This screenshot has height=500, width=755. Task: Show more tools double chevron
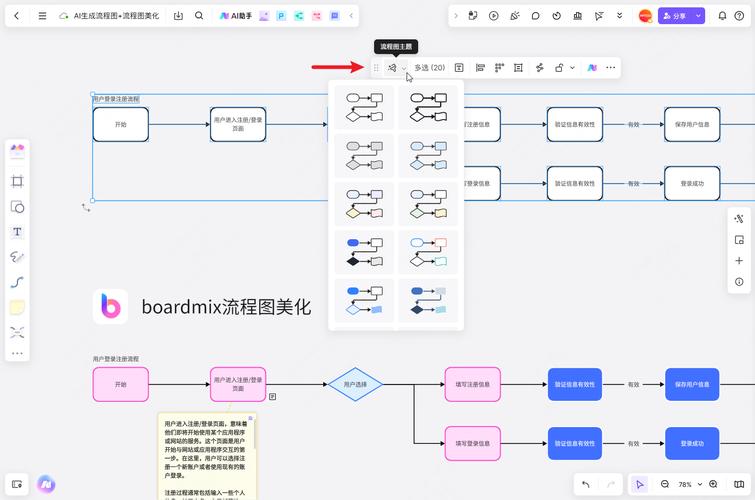620,16
